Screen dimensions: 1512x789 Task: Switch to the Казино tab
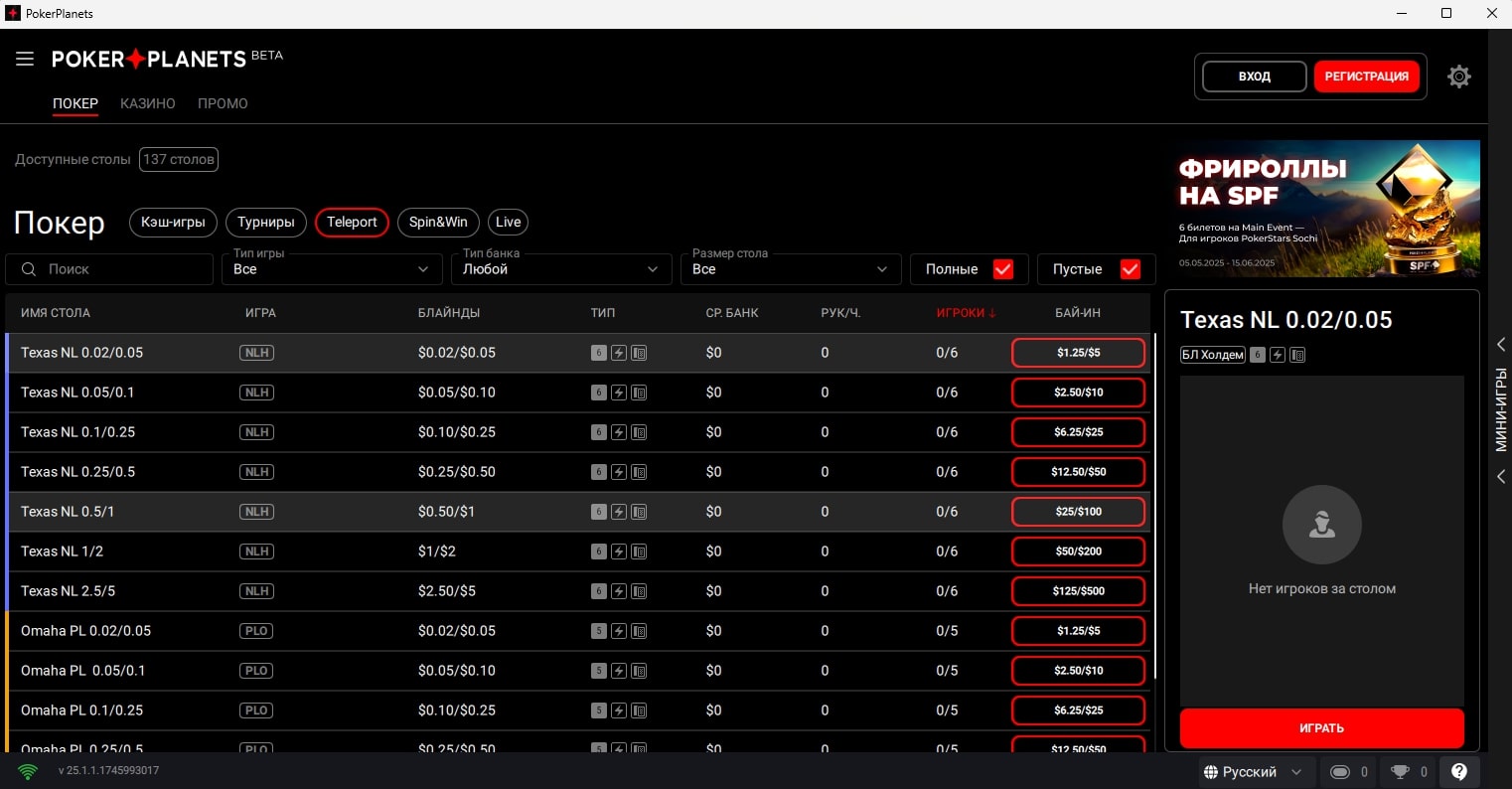148,103
